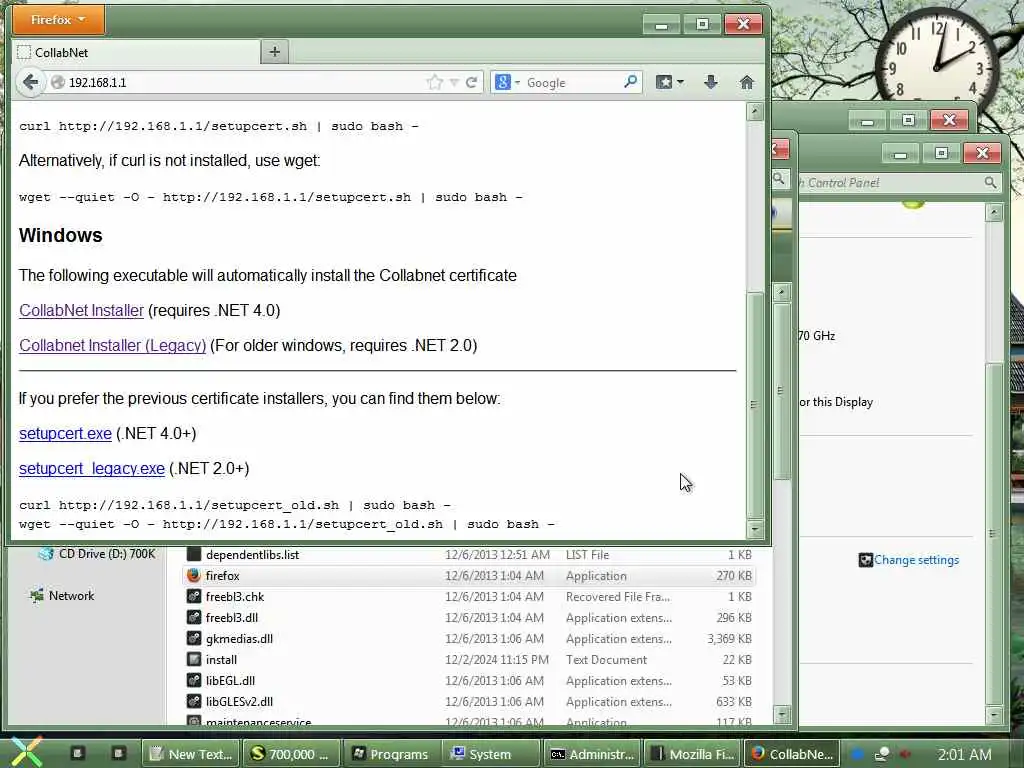This screenshot has width=1024, height=768.
Task: Switch to Administrator command prompt taskbar button
Action: click(592, 754)
